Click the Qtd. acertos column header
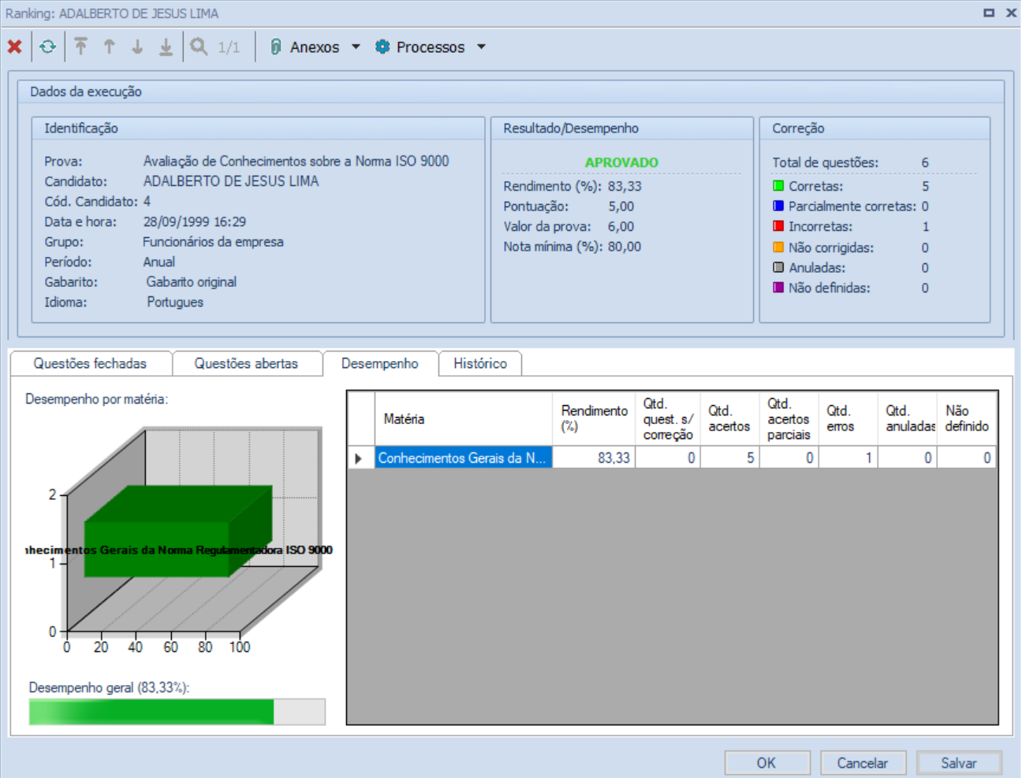Viewport: 1021px width, 778px height. pos(729,419)
